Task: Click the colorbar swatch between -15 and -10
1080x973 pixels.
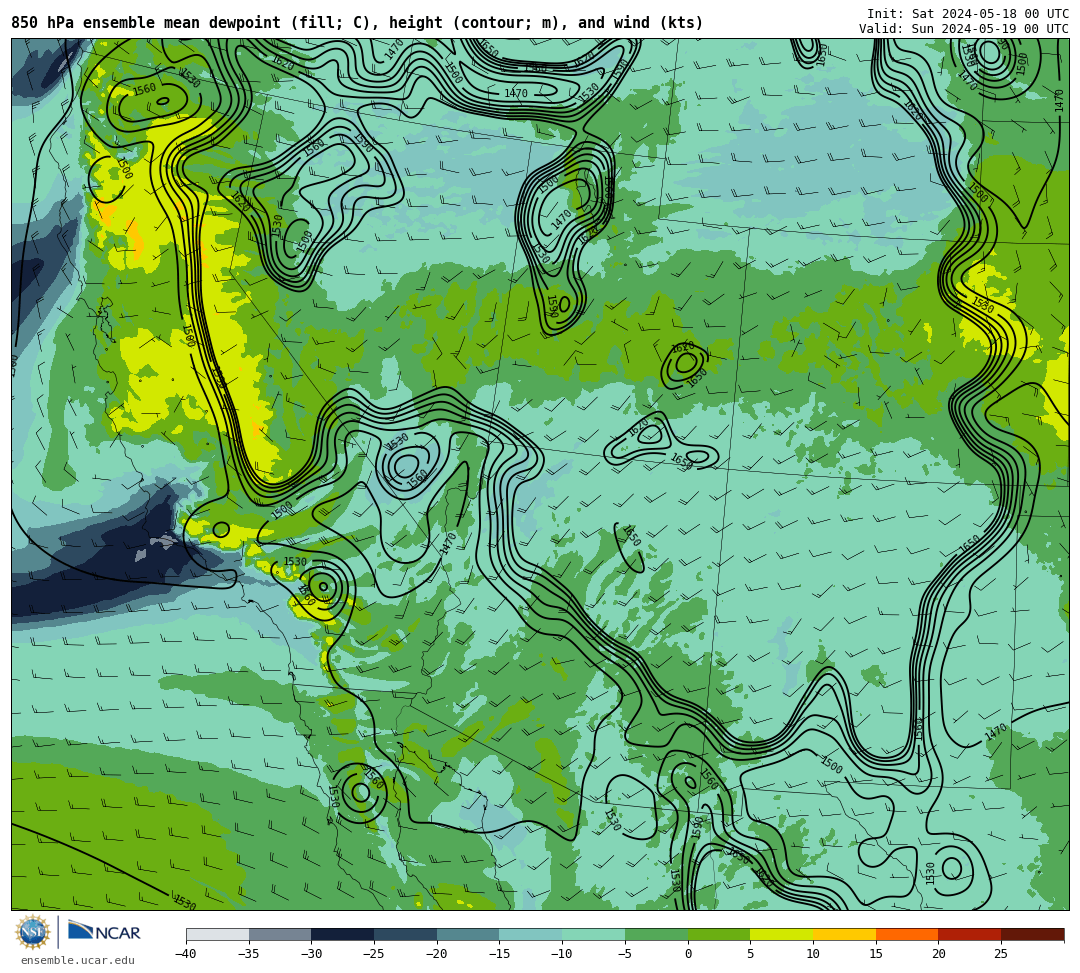Action: coord(530,934)
